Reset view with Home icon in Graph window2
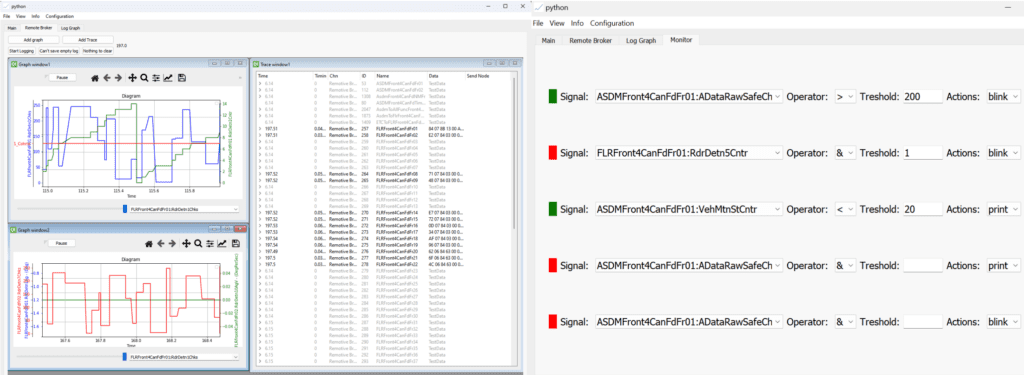Viewport: 1024px width, 375px height. click(149, 243)
